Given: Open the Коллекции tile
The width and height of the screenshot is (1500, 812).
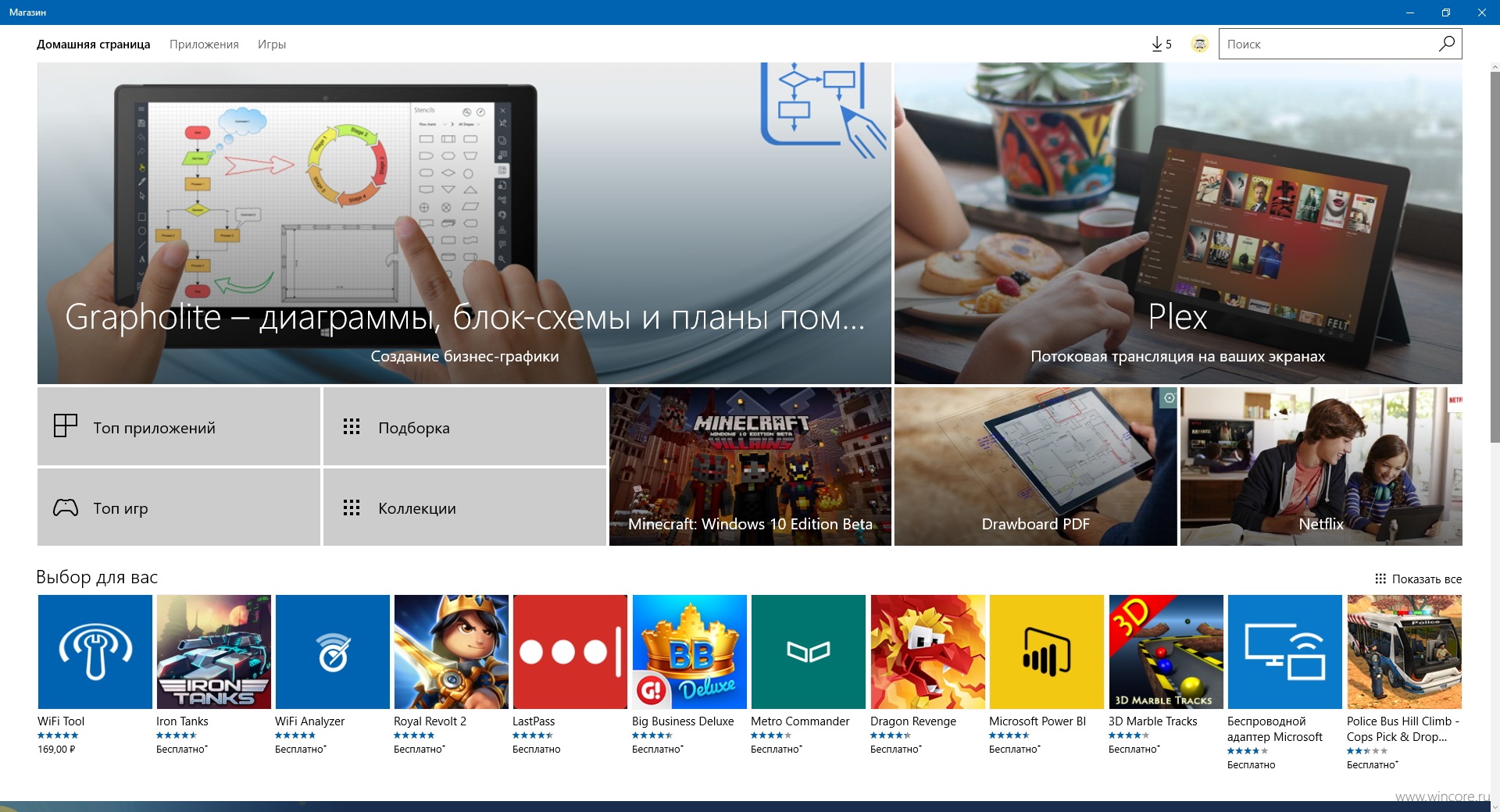Looking at the screenshot, I should pos(465,507).
